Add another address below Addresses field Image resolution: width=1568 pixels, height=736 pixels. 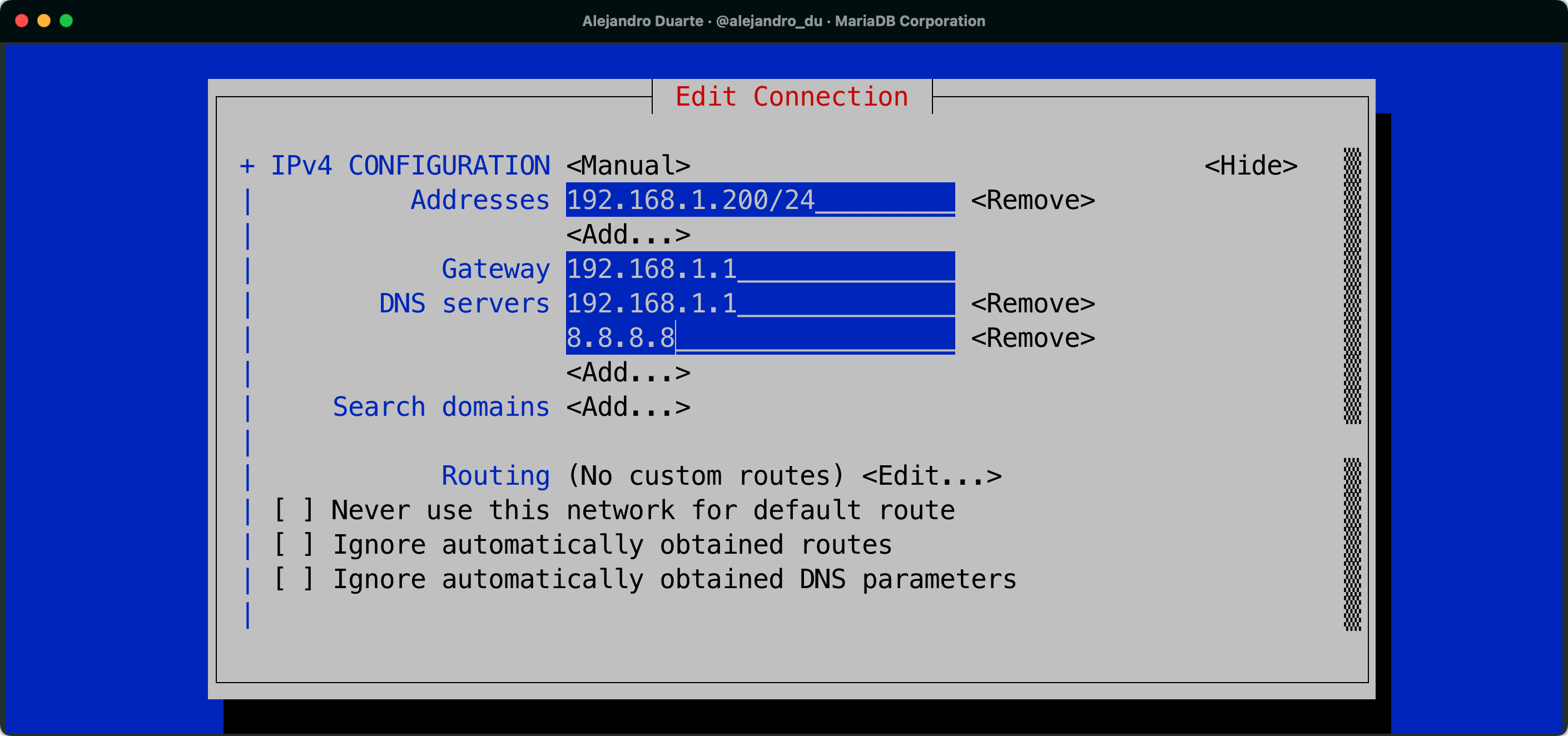tap(628, 235)
